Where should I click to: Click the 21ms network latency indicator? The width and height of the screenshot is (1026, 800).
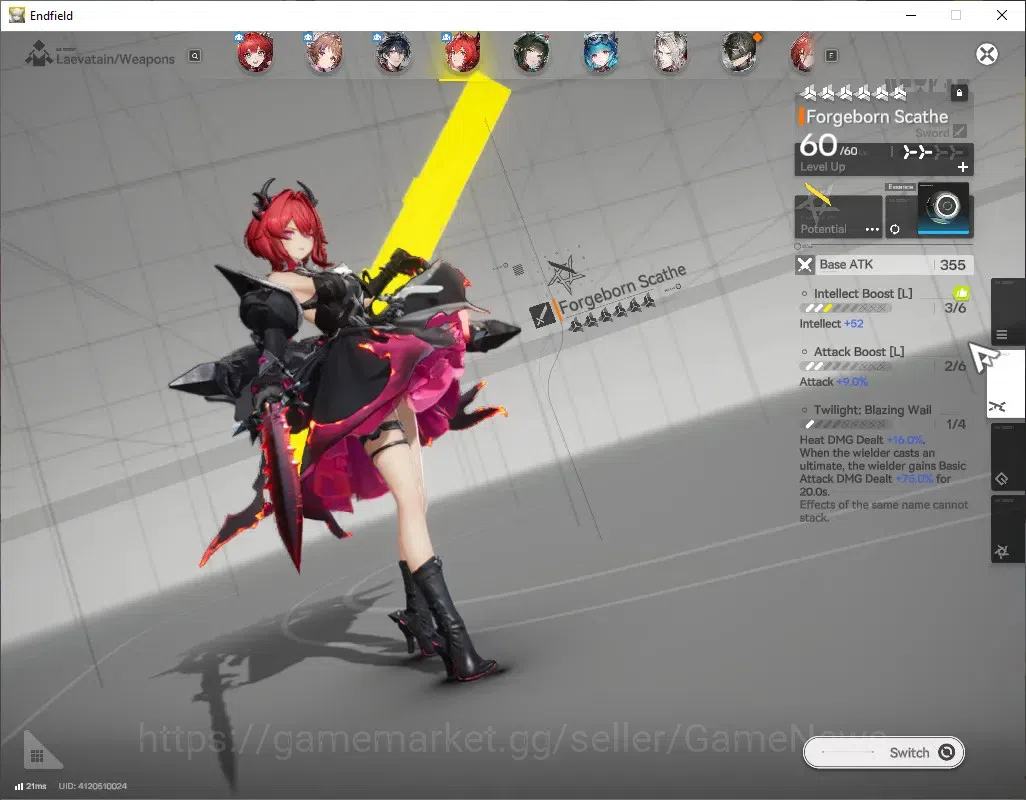(31, 786)
